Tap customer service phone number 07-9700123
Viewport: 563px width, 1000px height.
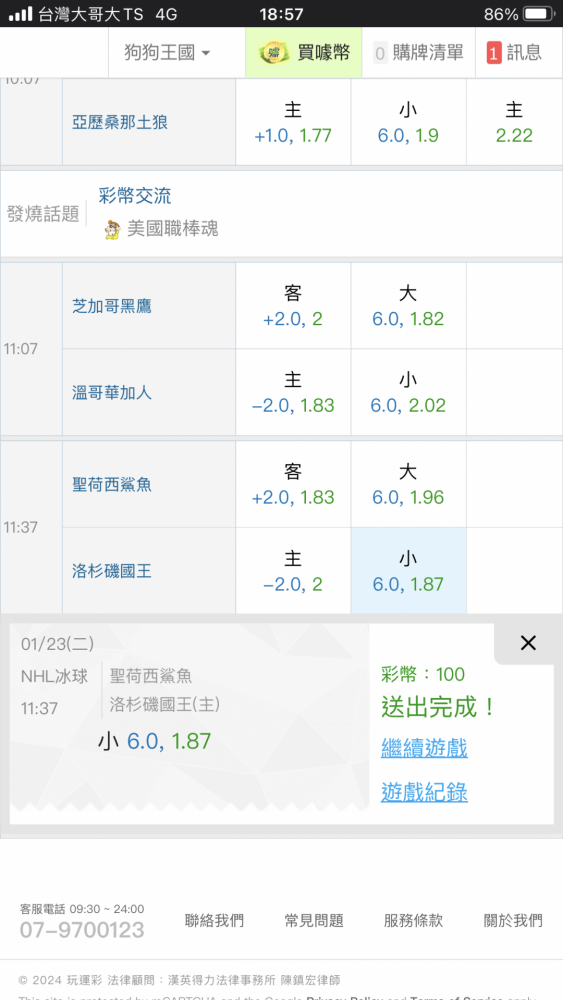[x=82, y=930]
